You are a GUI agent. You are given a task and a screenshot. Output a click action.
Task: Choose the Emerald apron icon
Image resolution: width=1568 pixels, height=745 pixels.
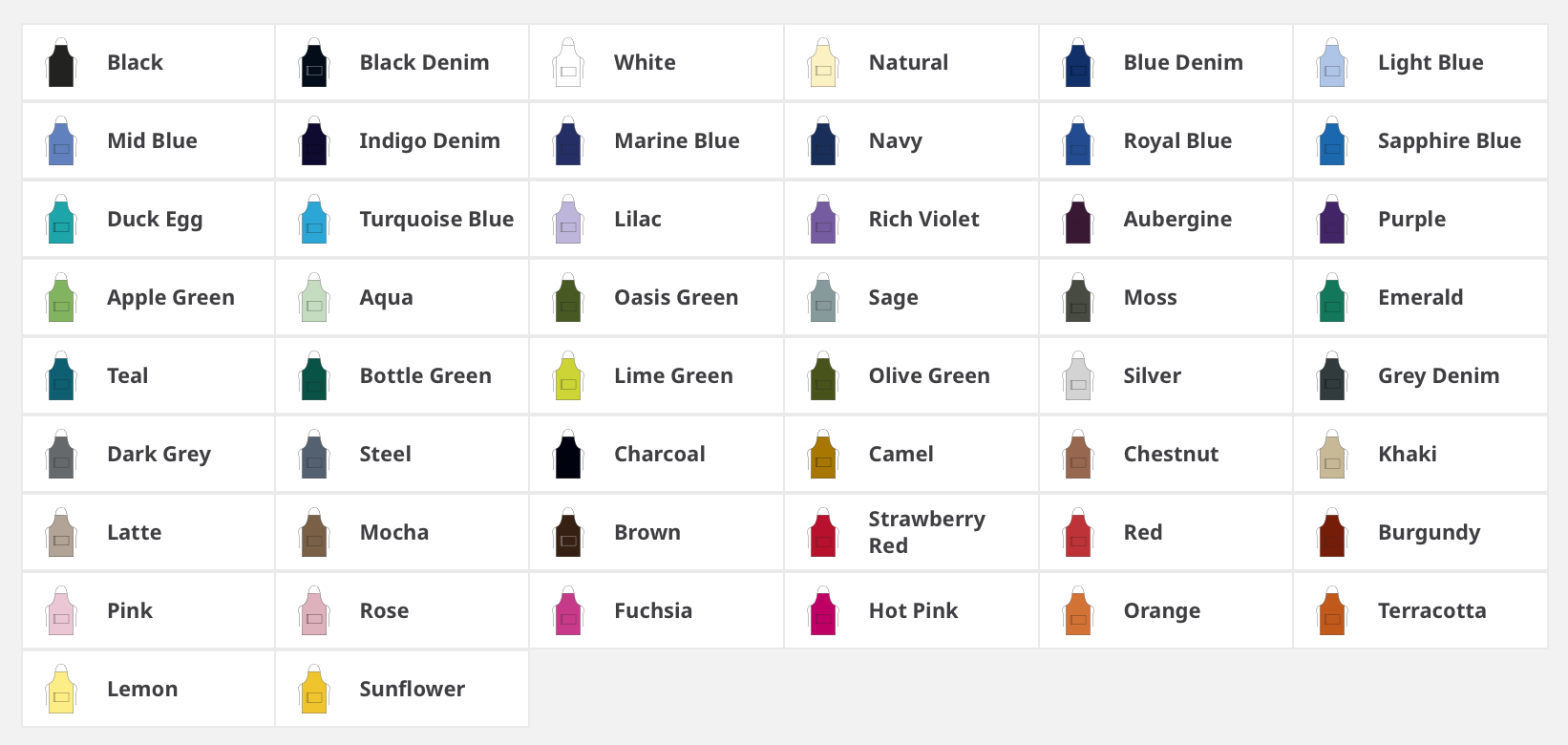click(1332, 297)
